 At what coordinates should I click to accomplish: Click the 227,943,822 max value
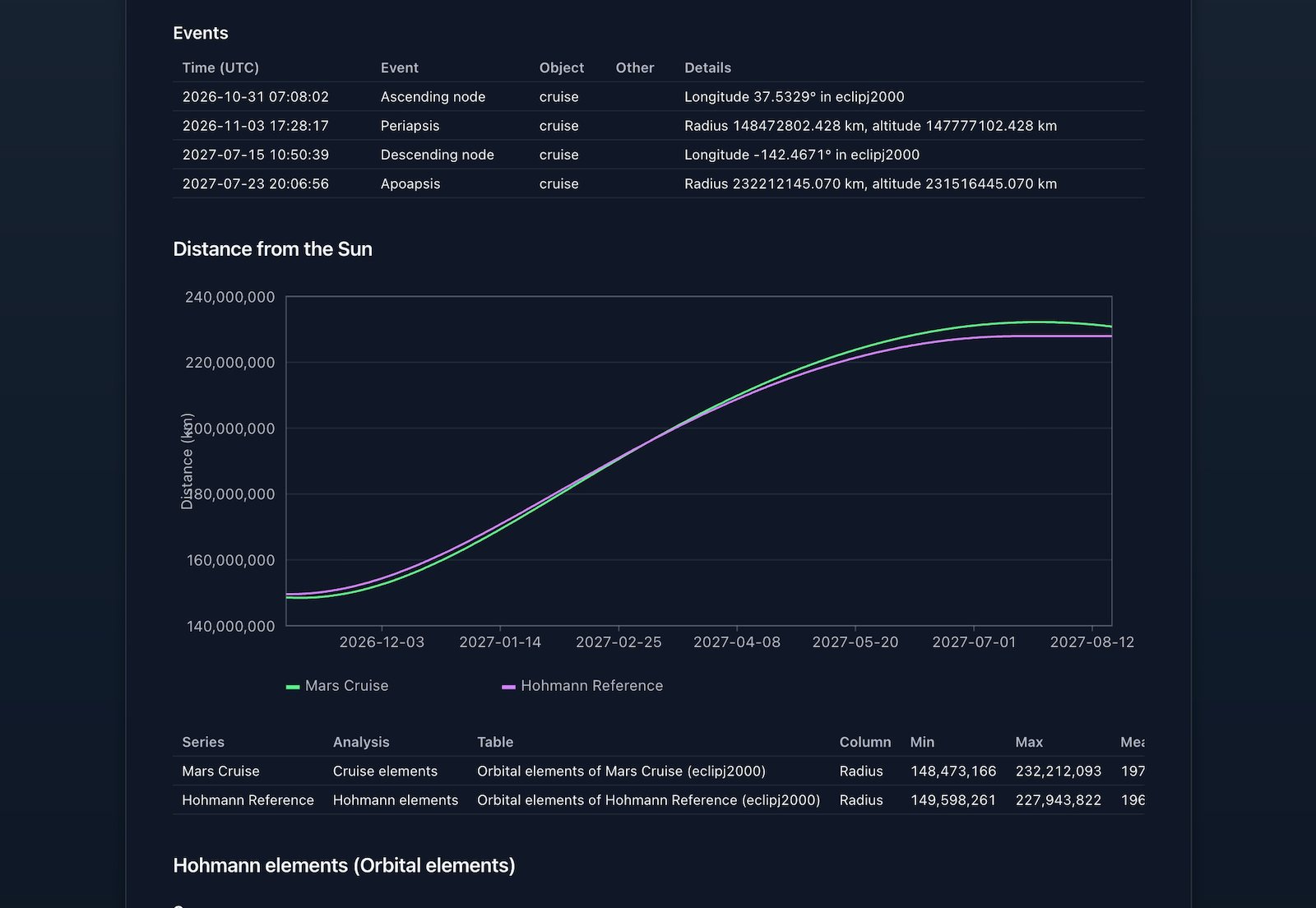1059,800
